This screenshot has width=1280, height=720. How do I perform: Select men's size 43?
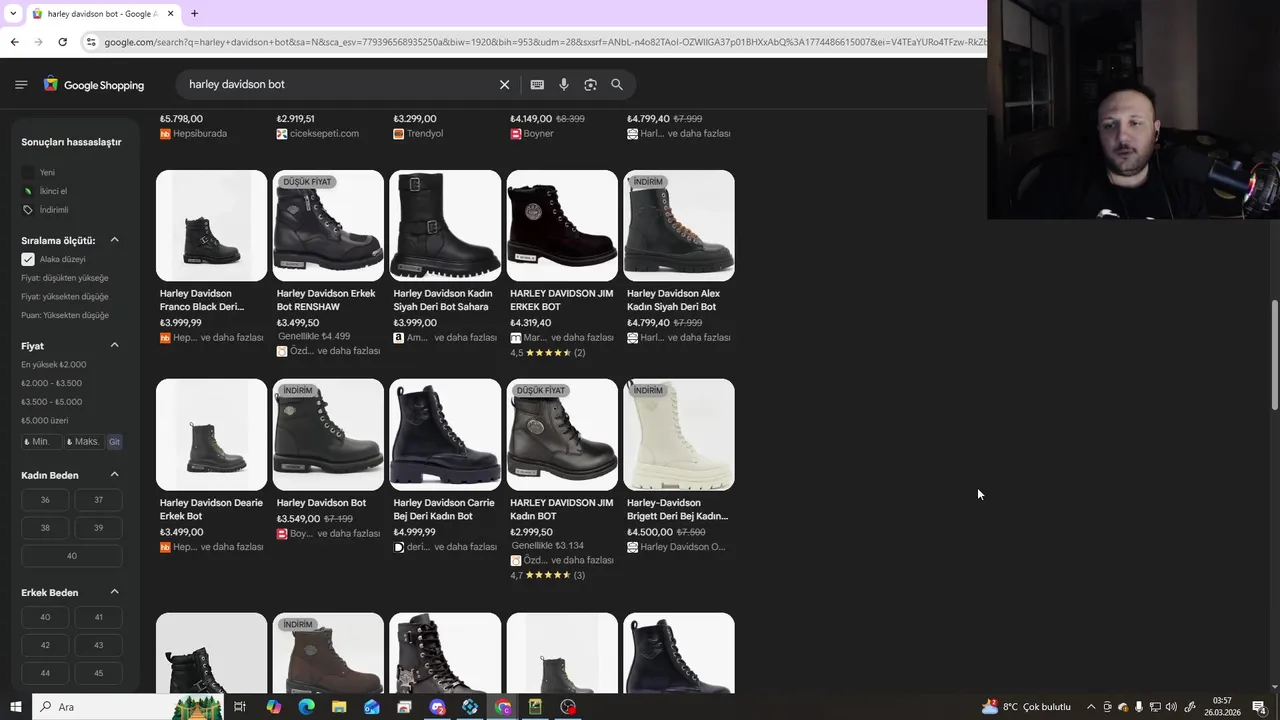[98, 645]
